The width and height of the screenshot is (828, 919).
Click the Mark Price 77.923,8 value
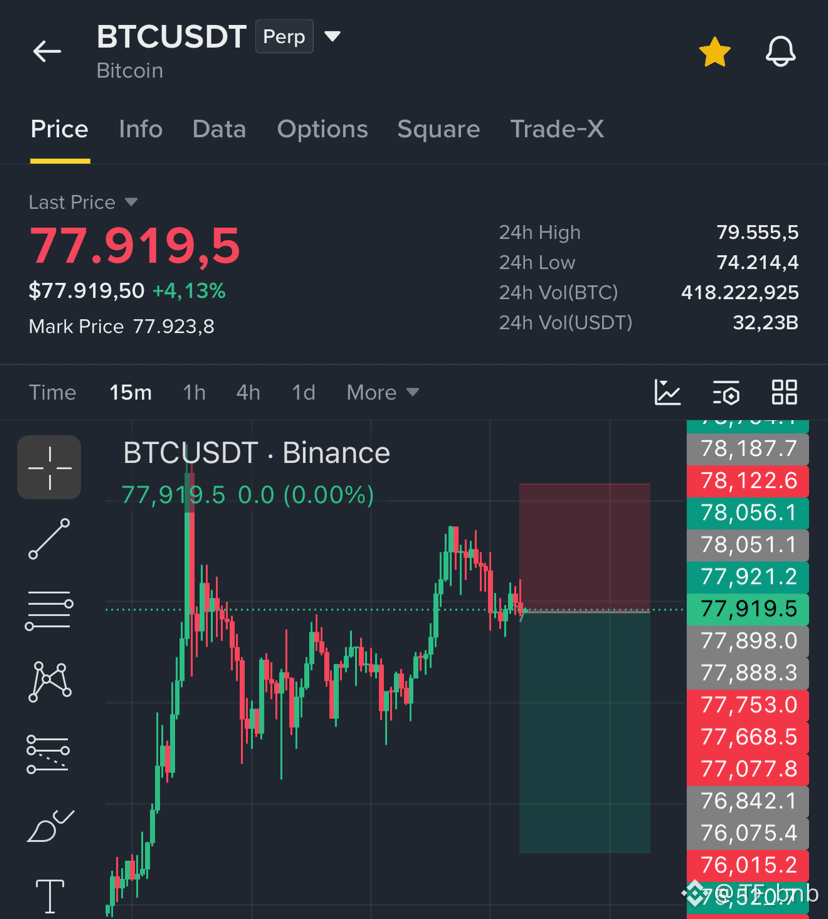[173, 326]
